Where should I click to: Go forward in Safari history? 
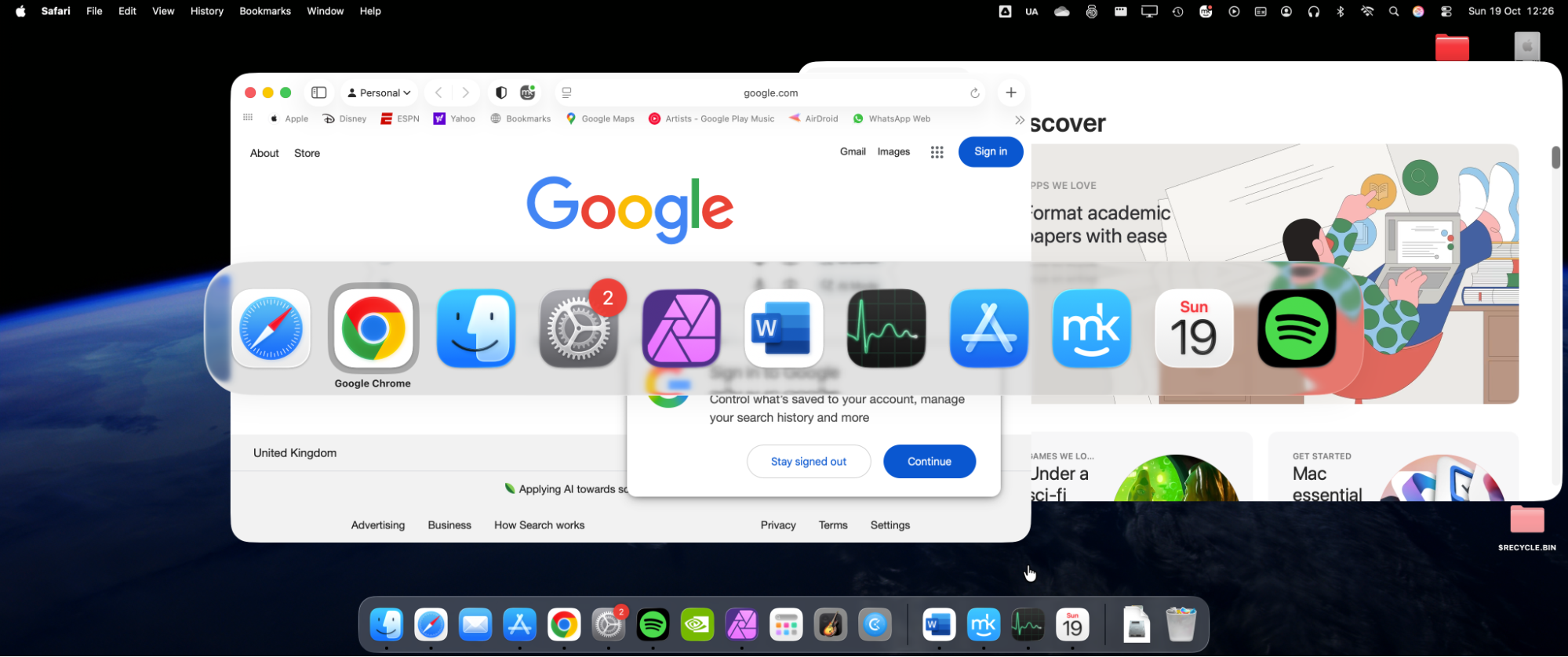click(466, 93)
